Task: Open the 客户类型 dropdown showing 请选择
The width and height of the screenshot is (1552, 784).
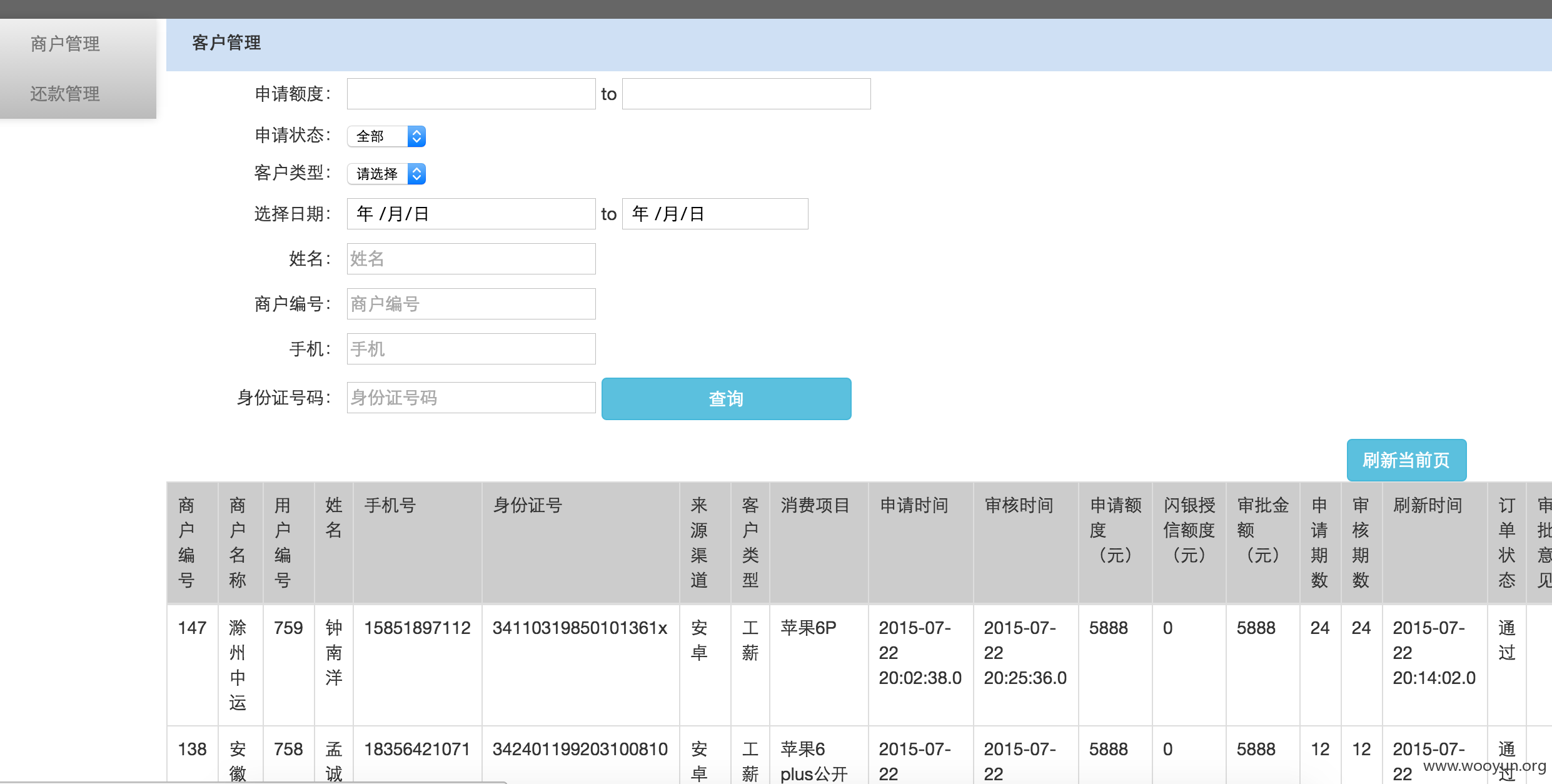Action: coord(386,174)
